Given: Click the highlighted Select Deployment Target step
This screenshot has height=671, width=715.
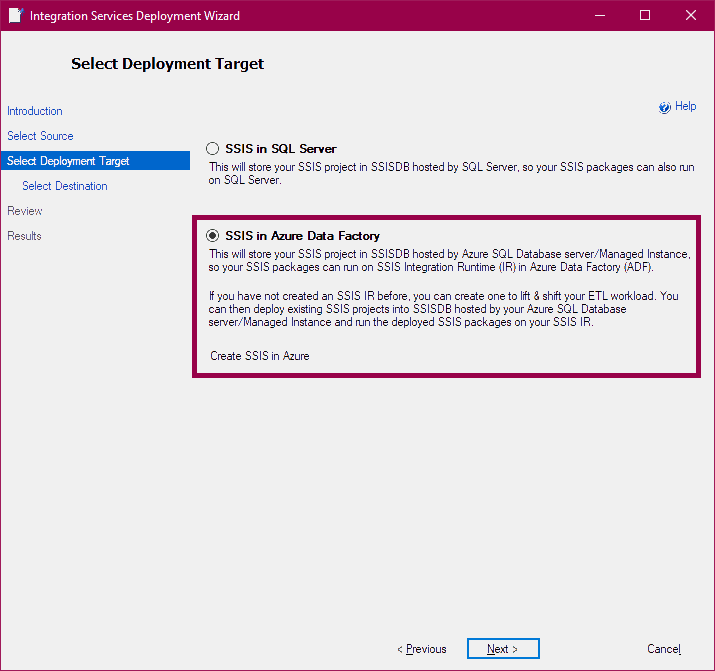Looking at the screenshot, I should pyautogui.click(x=68, y=161).
